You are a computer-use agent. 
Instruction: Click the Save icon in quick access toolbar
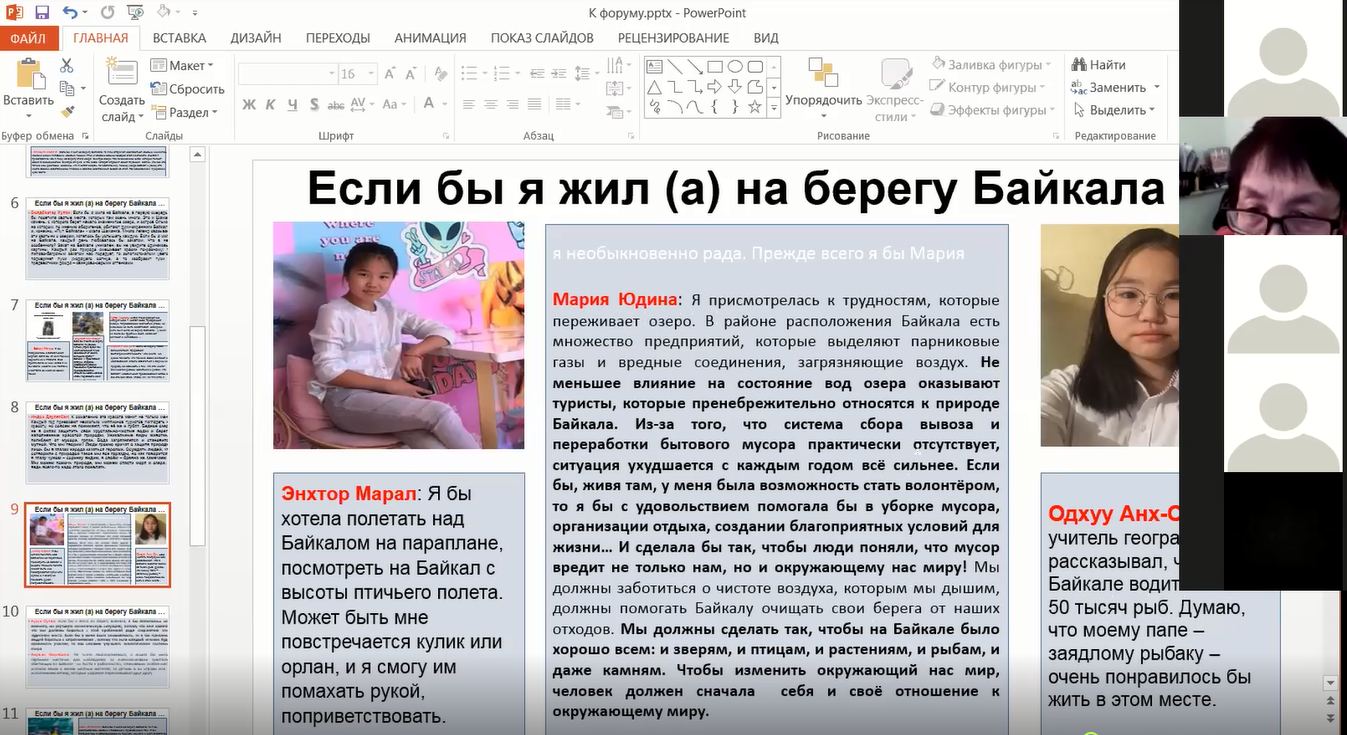tap(42, 13)
